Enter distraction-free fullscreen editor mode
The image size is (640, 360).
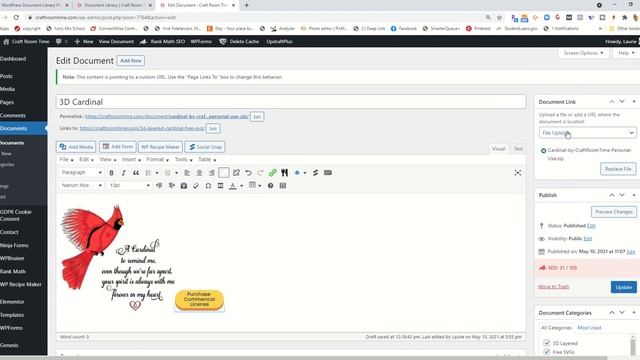(x=518, y=173)
